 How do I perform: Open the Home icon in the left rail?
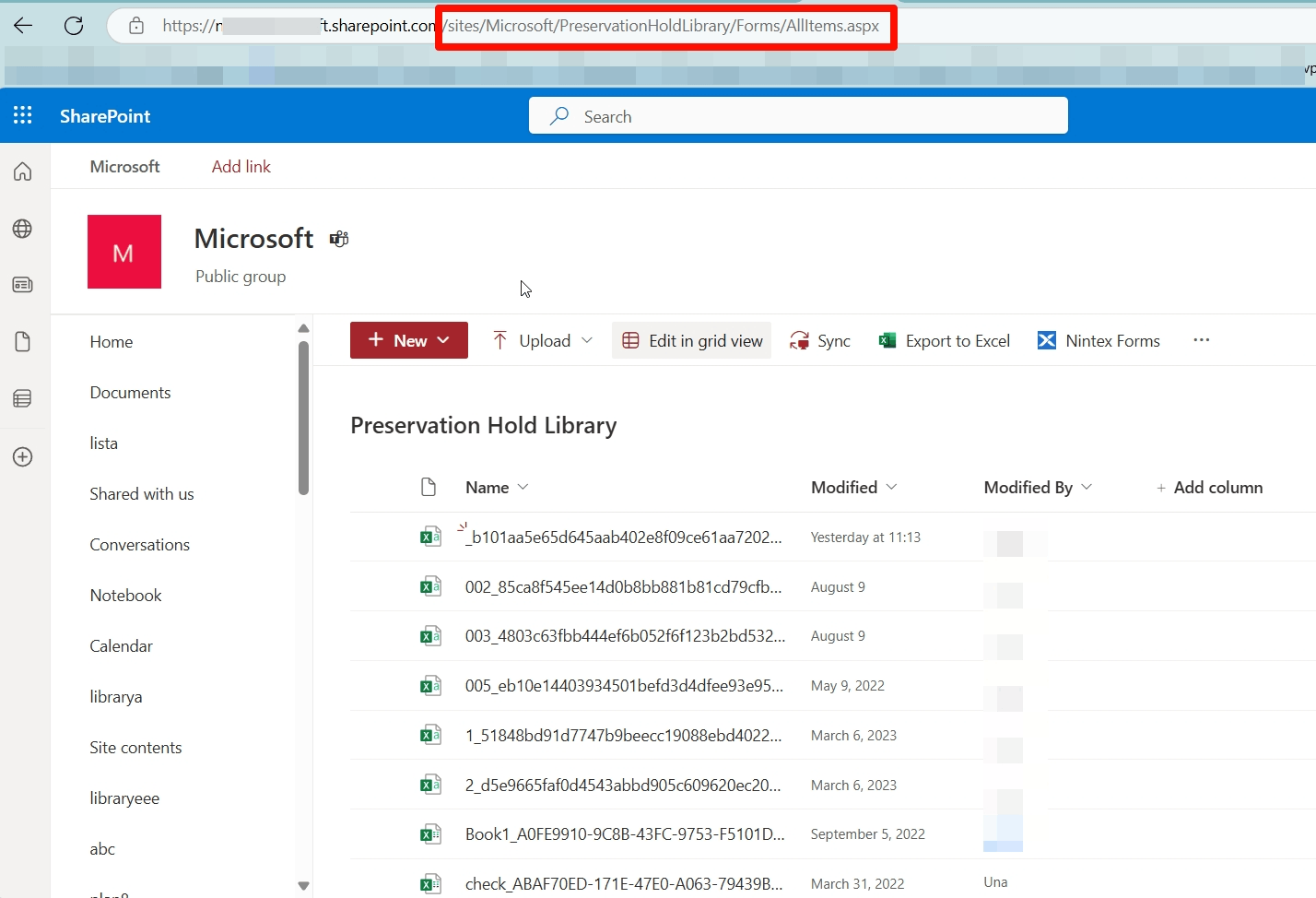click(23, 171)
